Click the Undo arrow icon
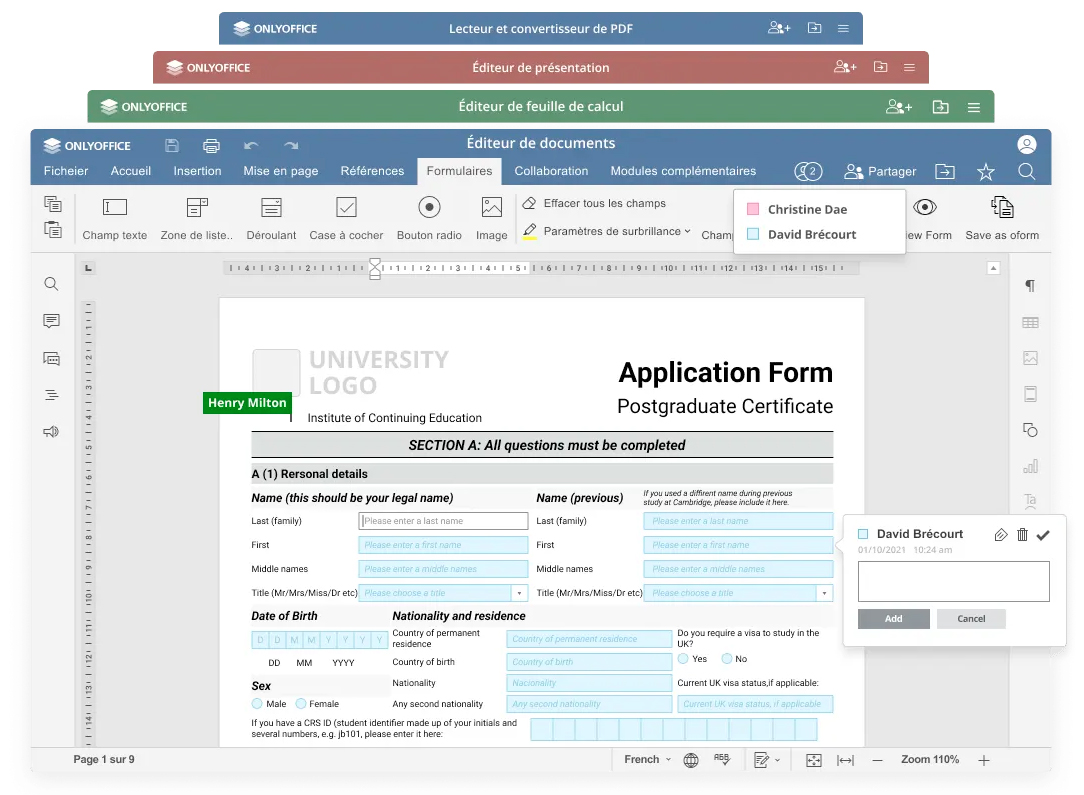 (x=251, y=145)
